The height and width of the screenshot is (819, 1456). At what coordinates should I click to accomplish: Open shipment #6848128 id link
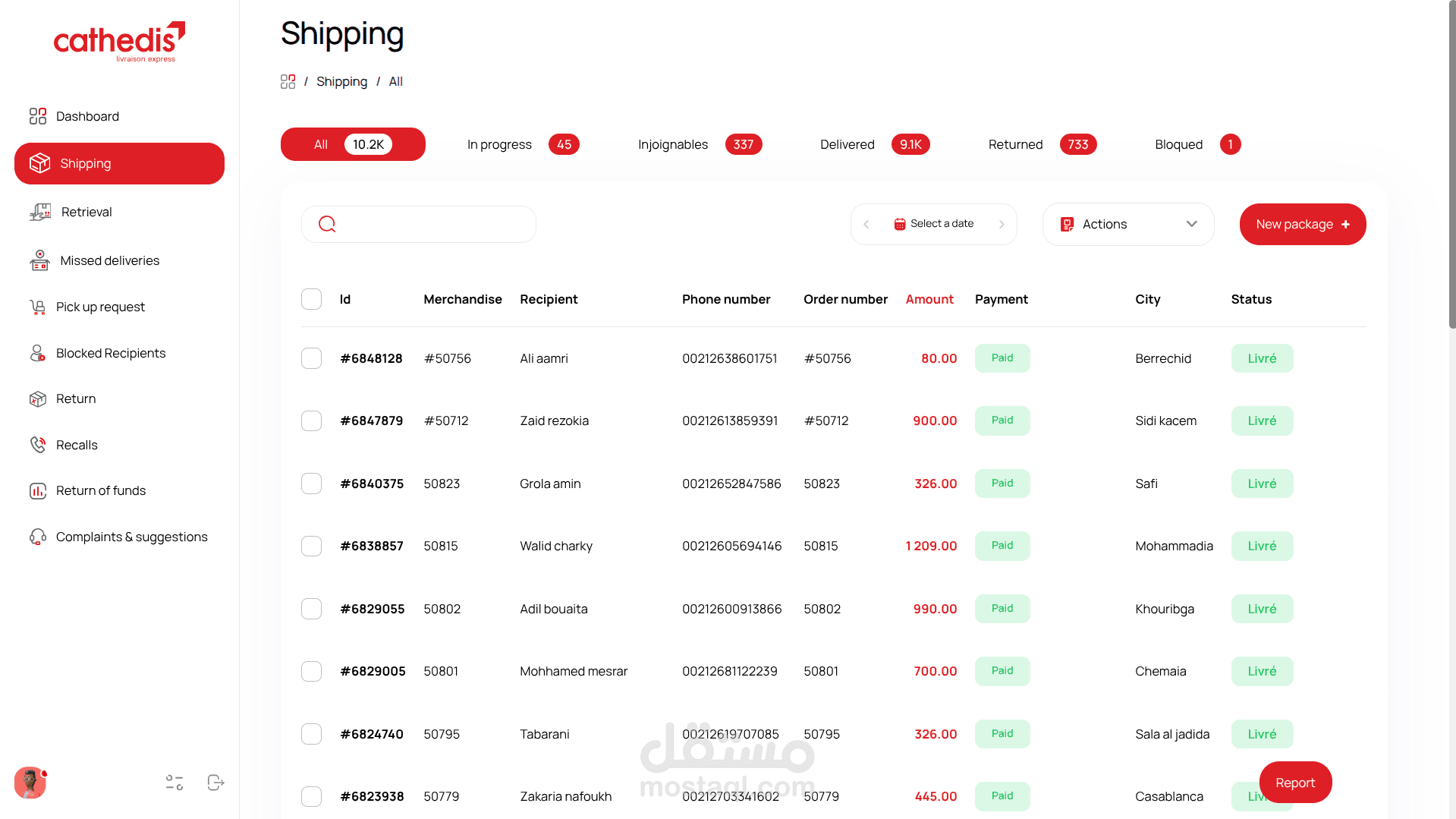pos(372,358)
